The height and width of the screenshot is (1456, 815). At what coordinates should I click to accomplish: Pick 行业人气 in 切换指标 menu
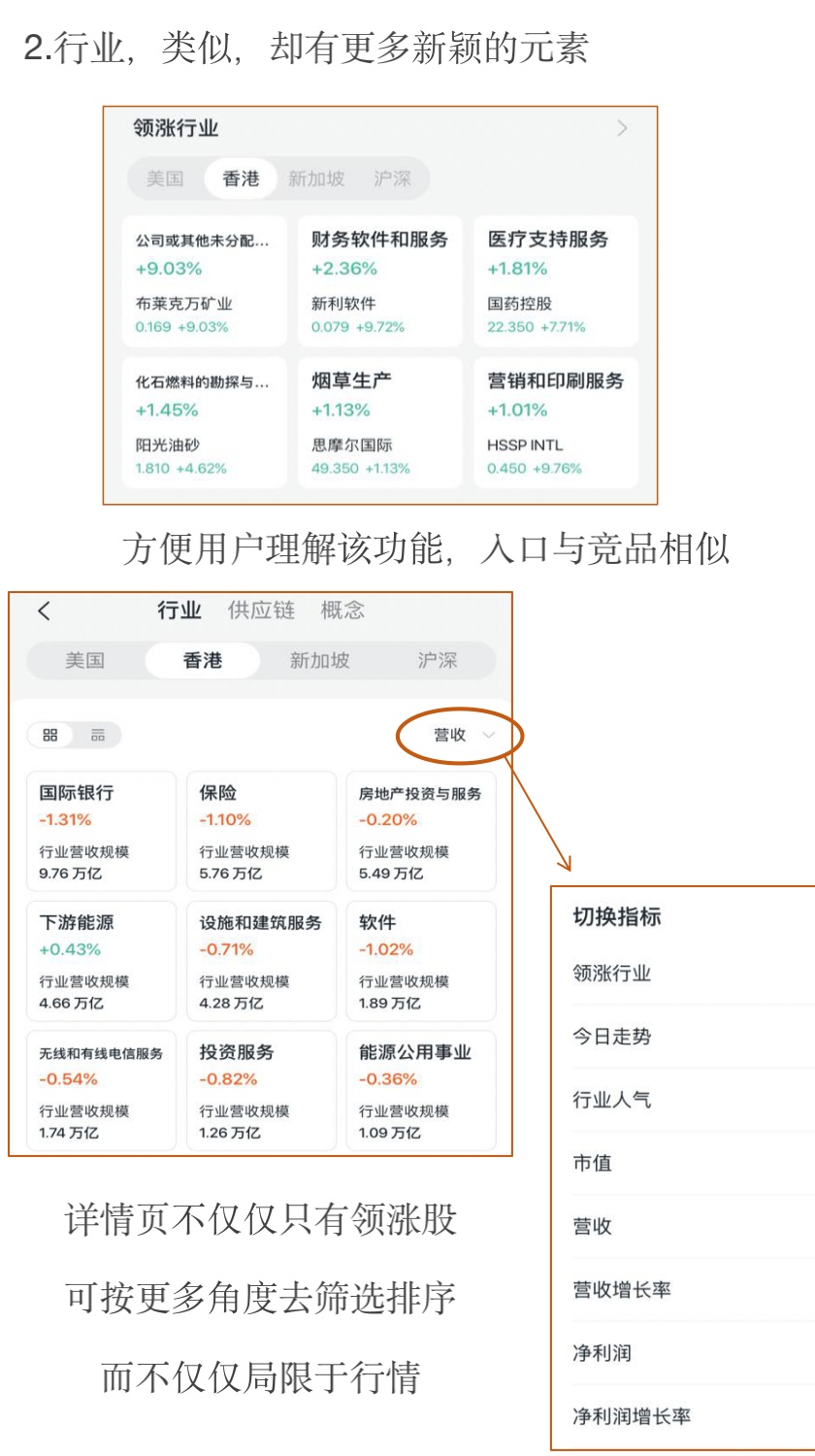[x=611, y=1100]
